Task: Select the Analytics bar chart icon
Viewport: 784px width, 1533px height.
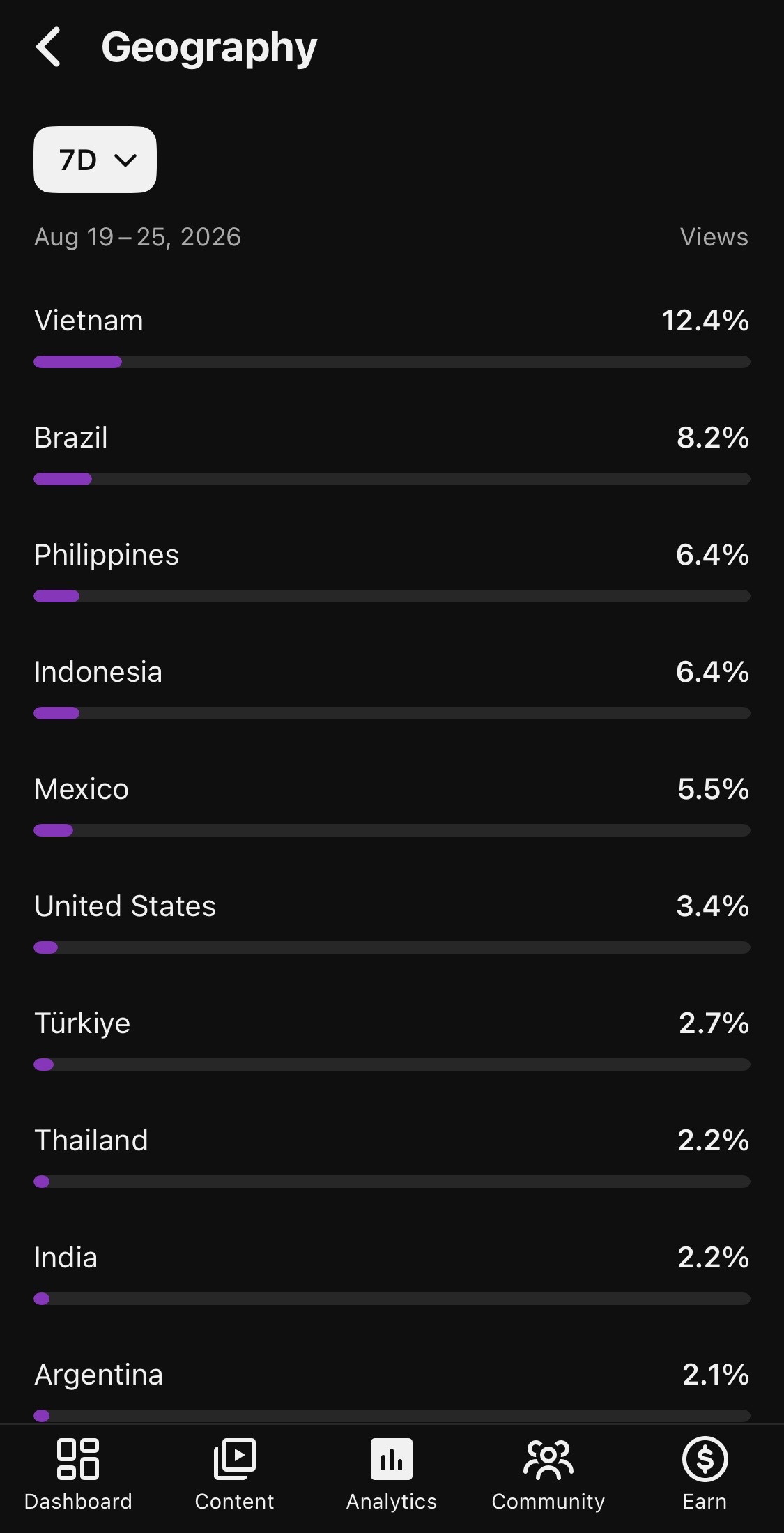Action: pyautogui.click(x=392, y=1458)
